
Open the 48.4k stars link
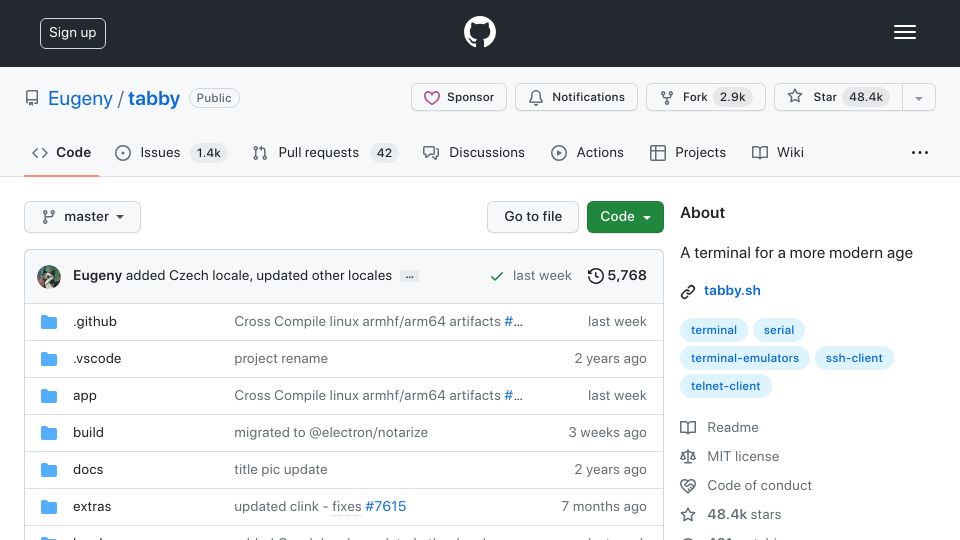click(744, 515)
